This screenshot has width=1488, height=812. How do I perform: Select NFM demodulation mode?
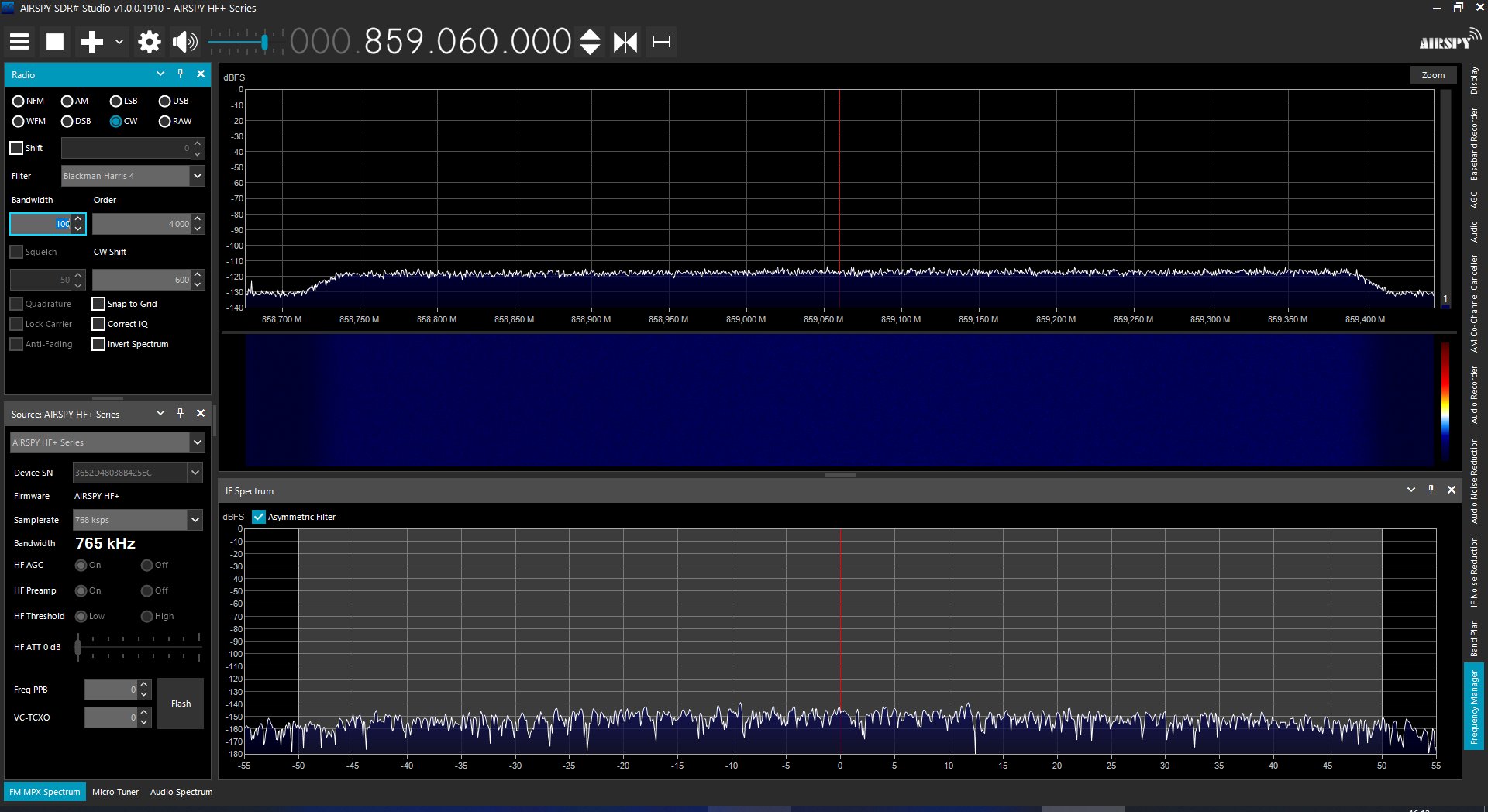point(18,101)
